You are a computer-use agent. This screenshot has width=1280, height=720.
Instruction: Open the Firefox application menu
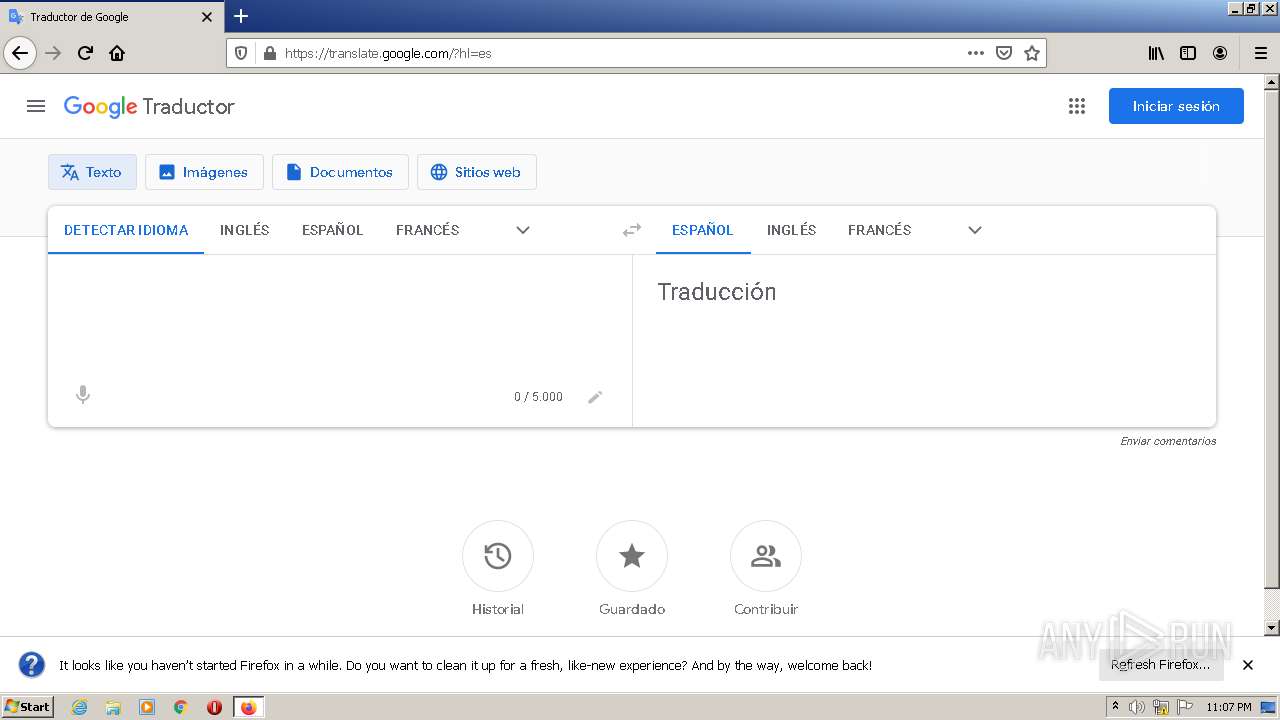coord(1261,53)
